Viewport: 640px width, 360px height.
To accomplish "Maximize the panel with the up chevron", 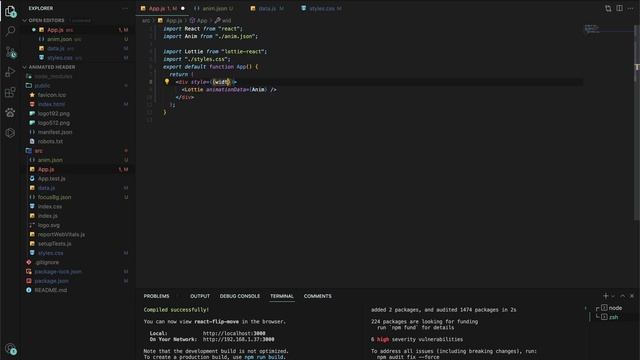I will [622, 296].
